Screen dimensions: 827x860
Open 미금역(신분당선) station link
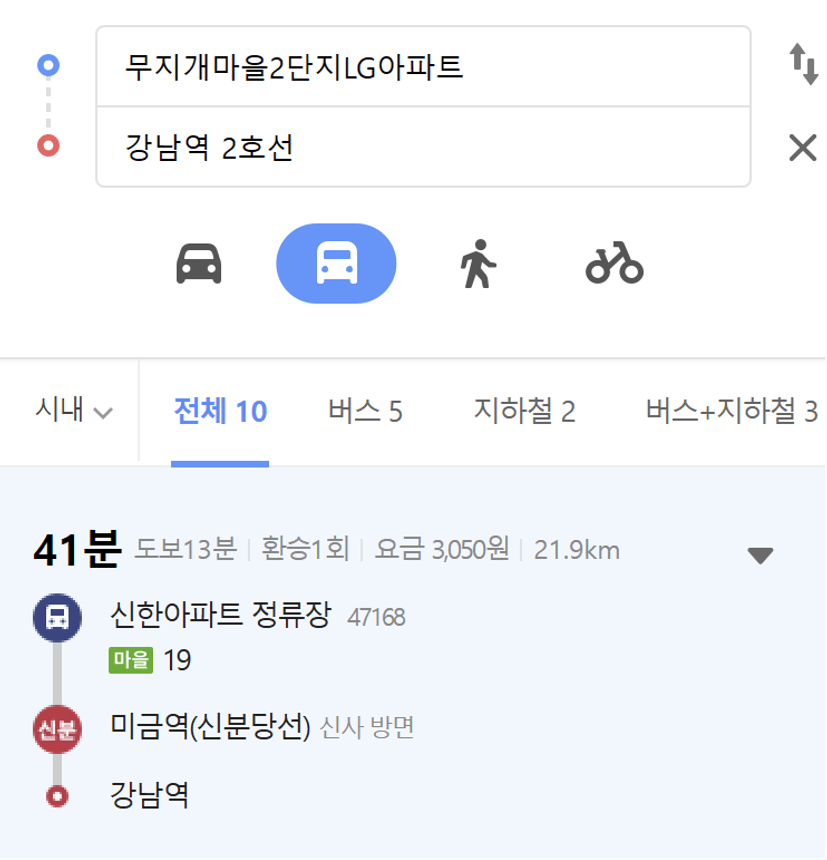click(x=210, y=727)
